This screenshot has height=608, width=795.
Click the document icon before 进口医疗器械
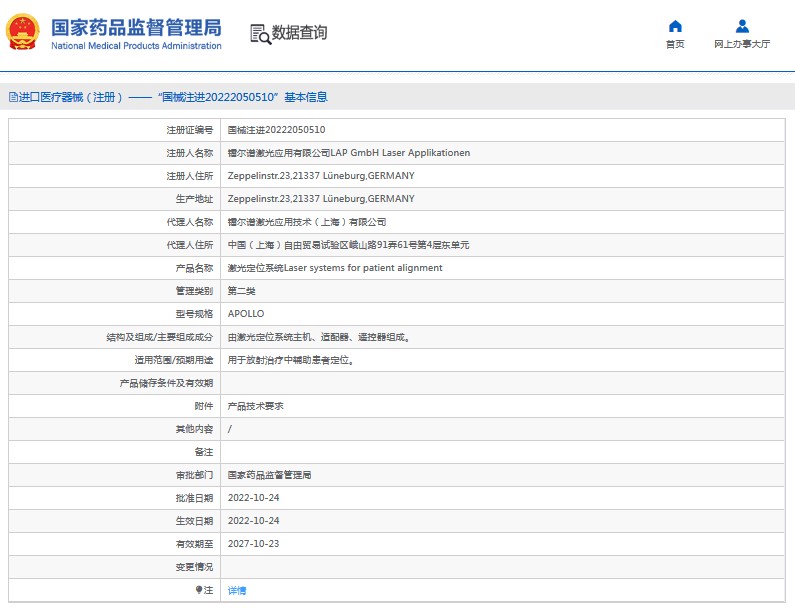tap(13, 97)
